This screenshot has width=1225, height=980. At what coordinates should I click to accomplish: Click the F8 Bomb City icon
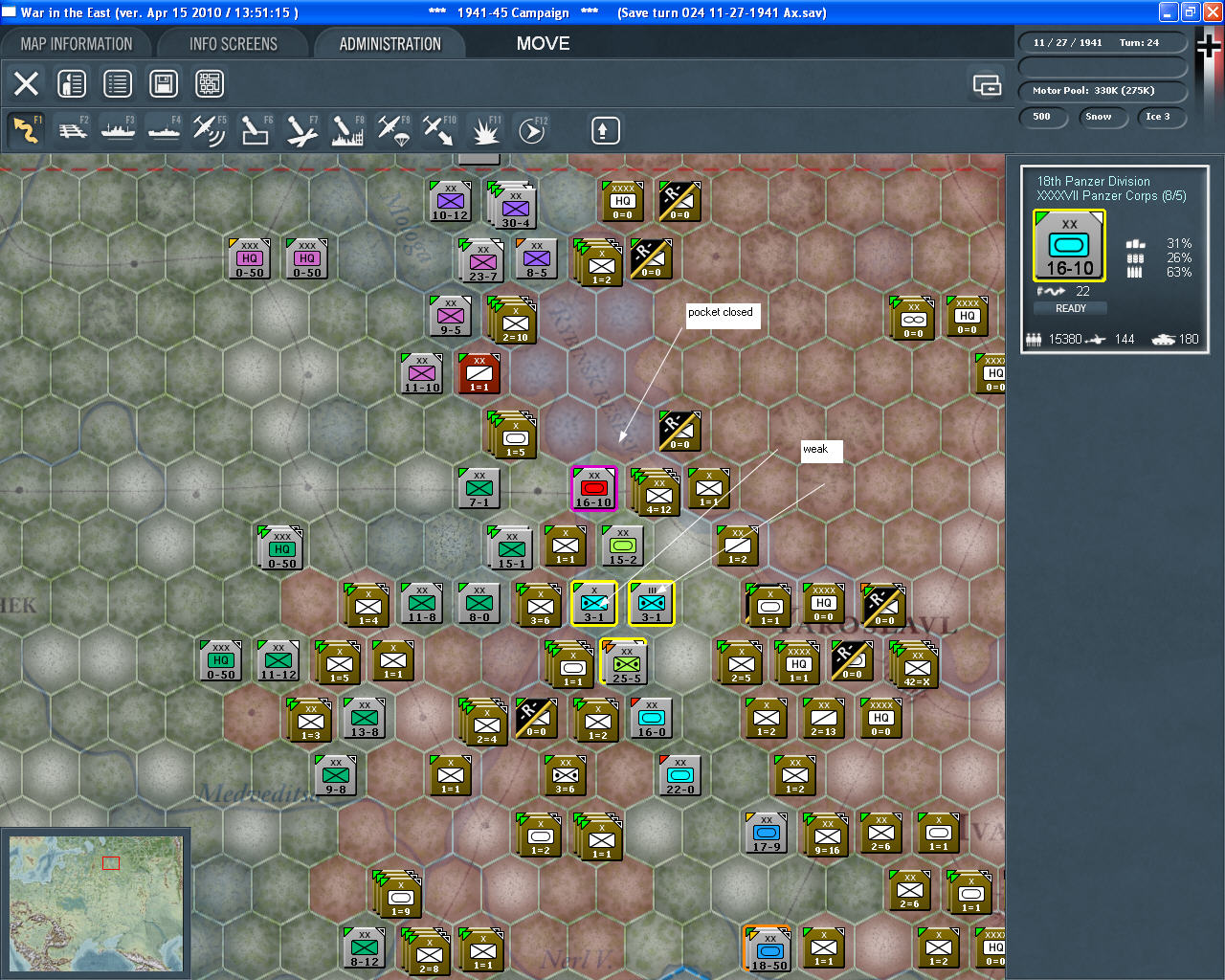click(x=347, y=130)
